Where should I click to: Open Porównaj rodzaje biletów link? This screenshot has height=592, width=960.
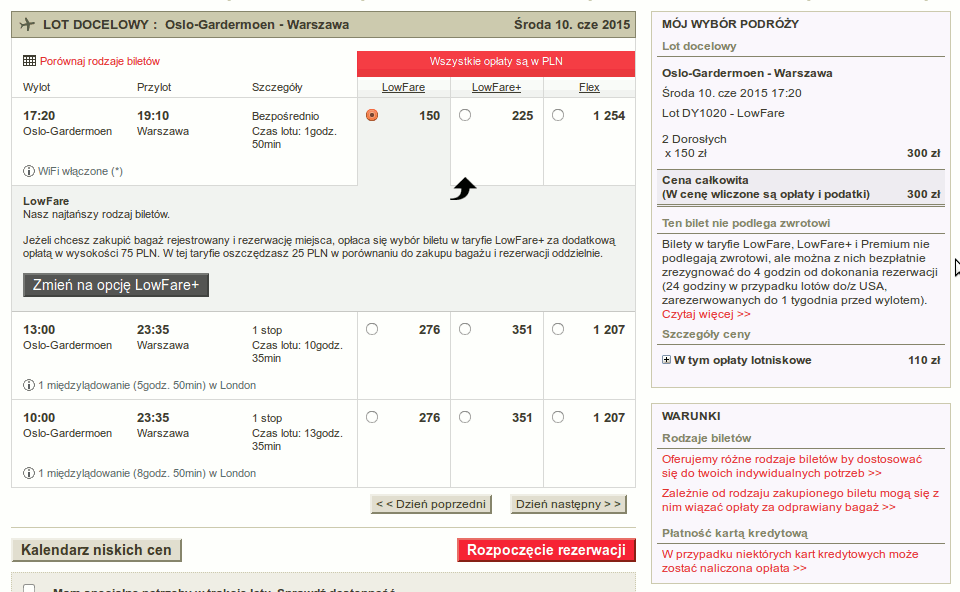tap(100, 61)
